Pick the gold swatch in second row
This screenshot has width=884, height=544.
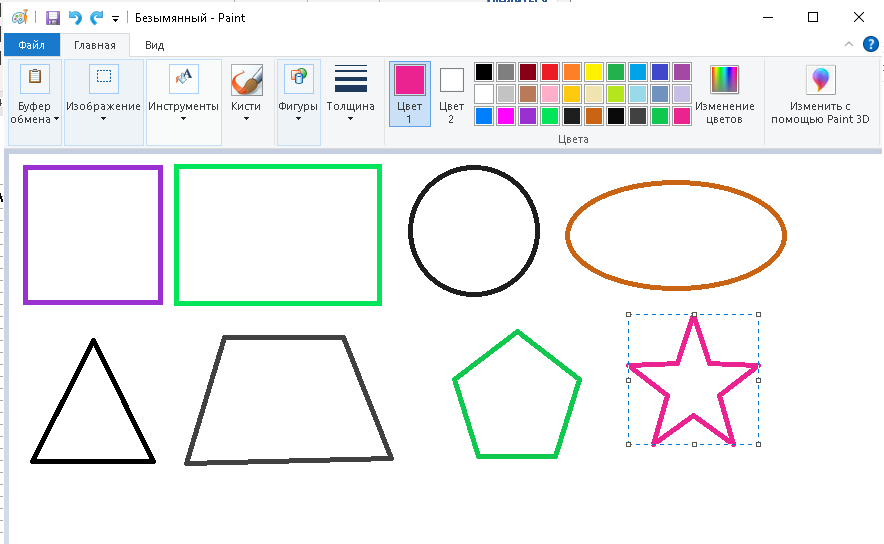(x=572, y=94)
